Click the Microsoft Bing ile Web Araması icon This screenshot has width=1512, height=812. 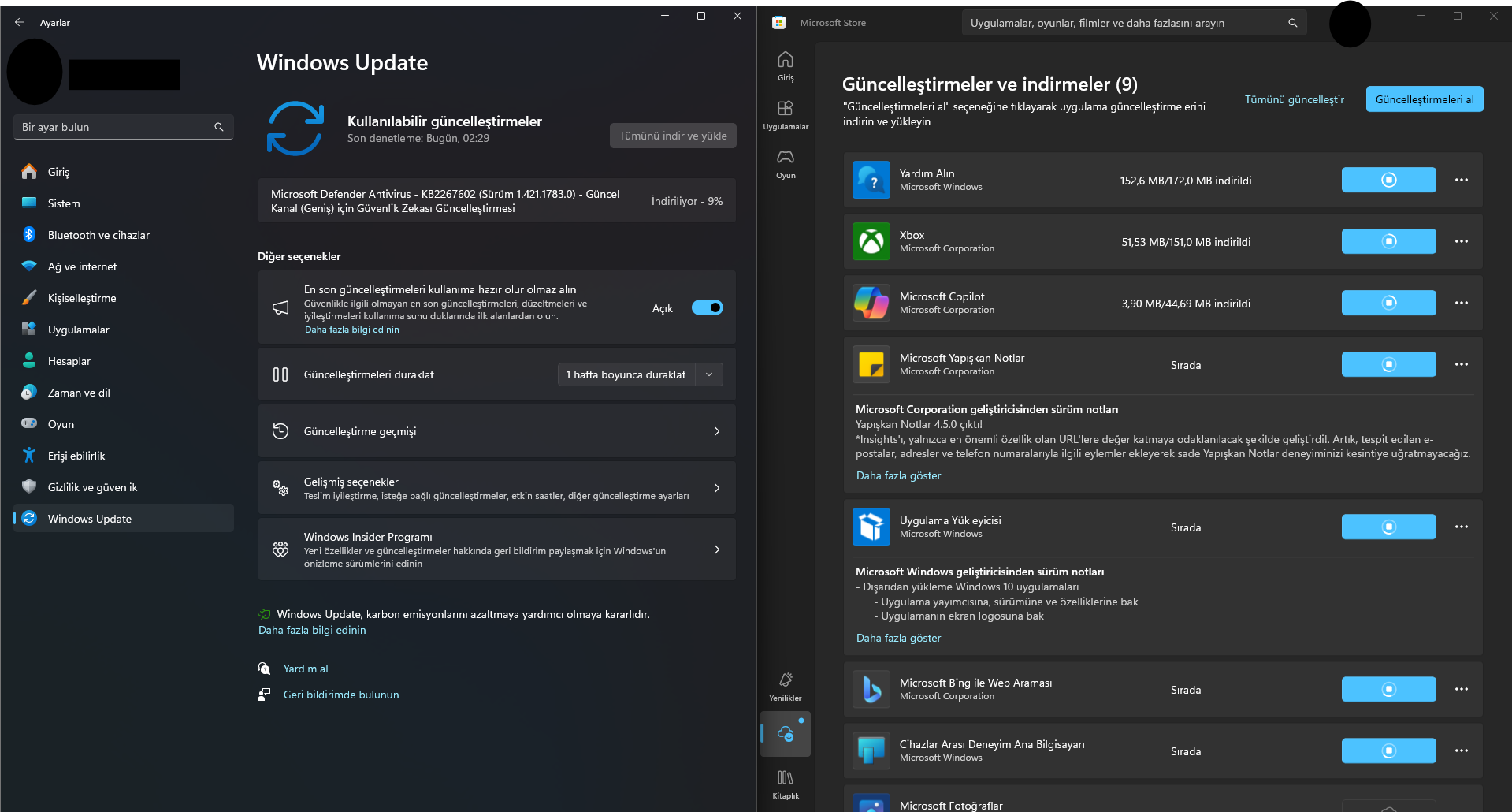click(871, 689)
